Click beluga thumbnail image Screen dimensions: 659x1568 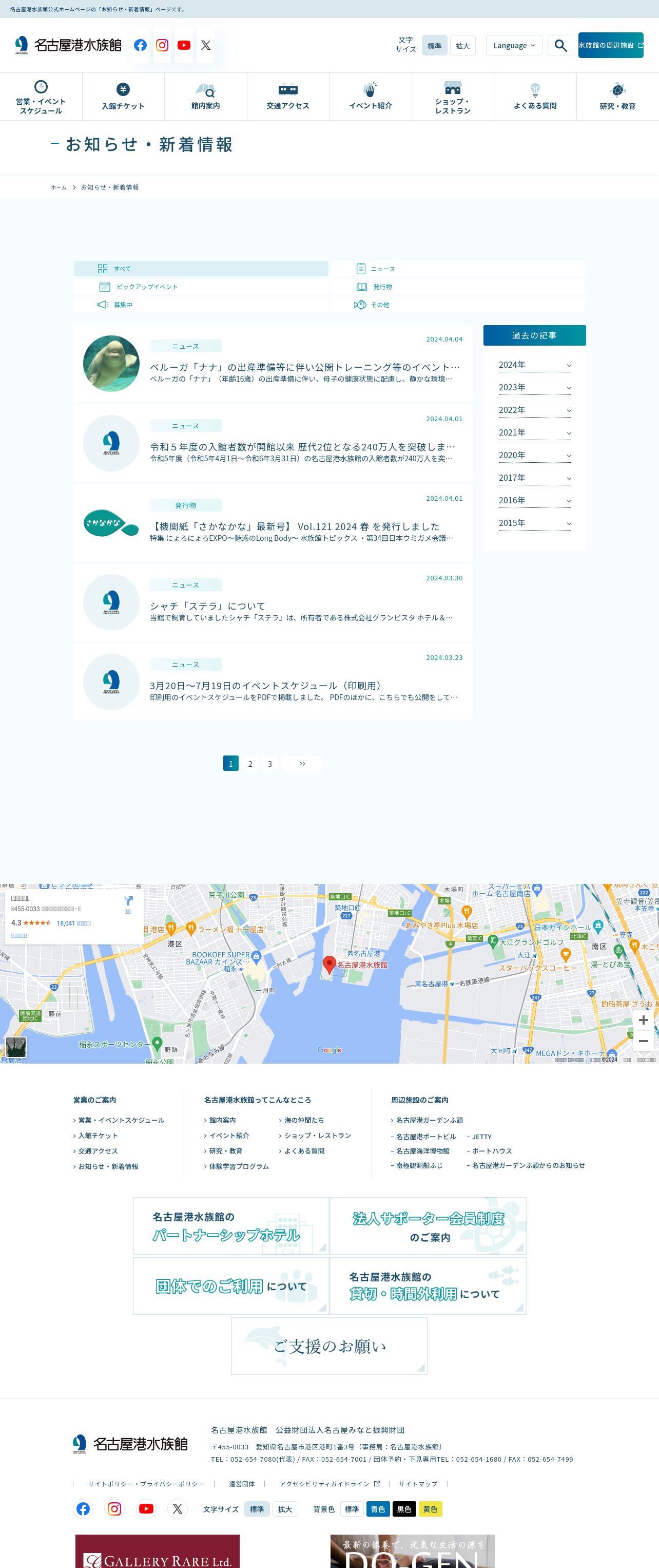coord(111,364)
